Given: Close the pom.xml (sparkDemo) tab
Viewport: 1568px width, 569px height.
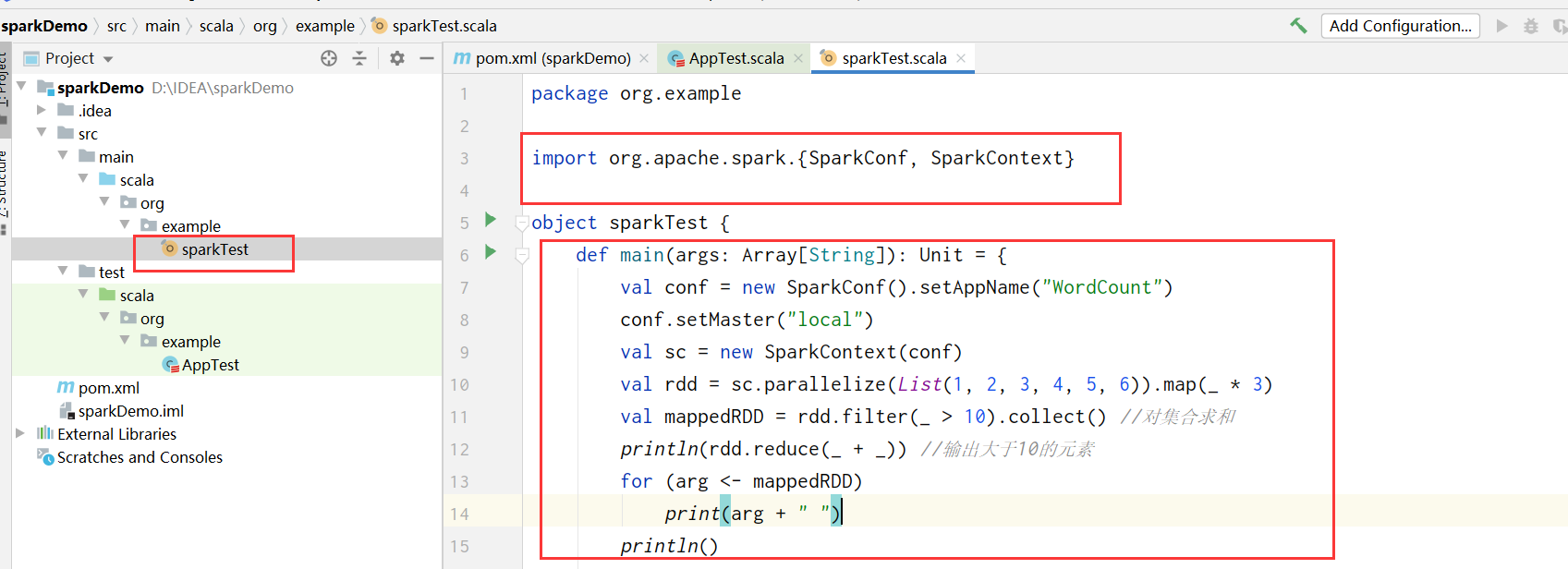Looking at the screenshot, I should click(644, 58).
